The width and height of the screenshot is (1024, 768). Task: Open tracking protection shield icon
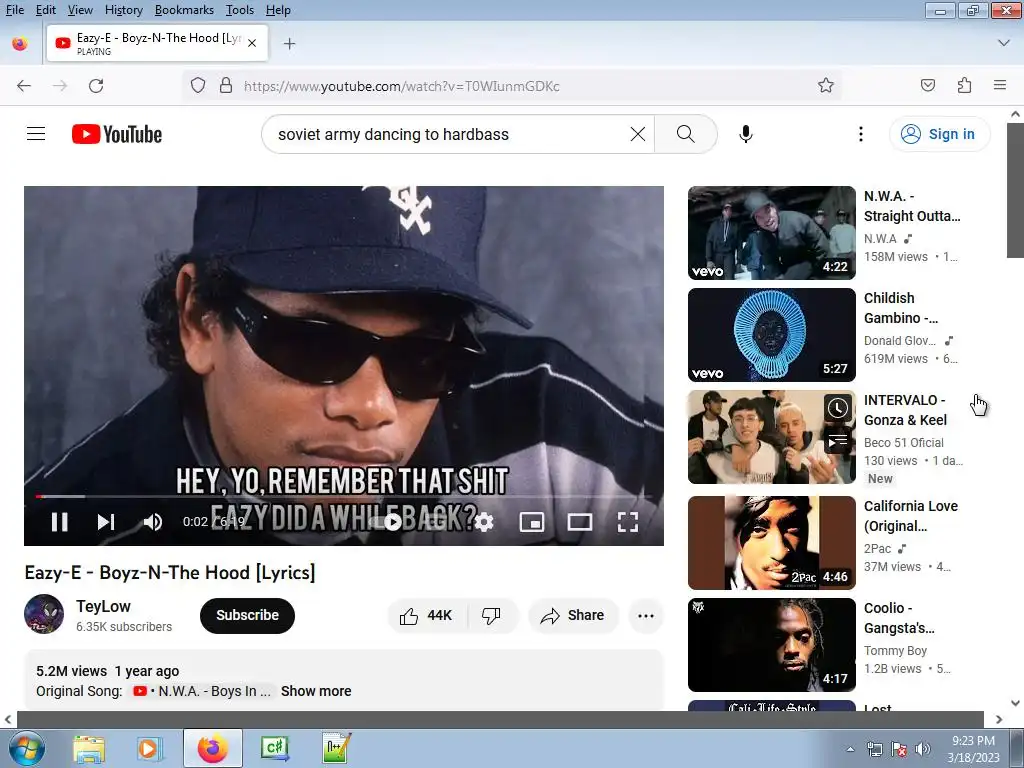point(198,86)
